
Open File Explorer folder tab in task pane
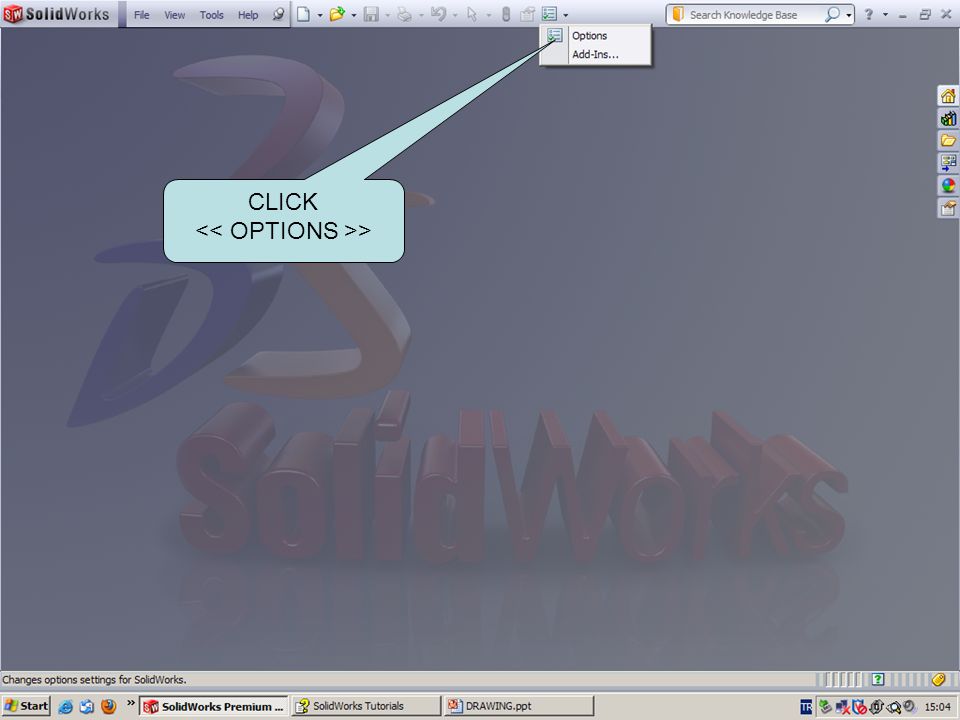point(948,140)
